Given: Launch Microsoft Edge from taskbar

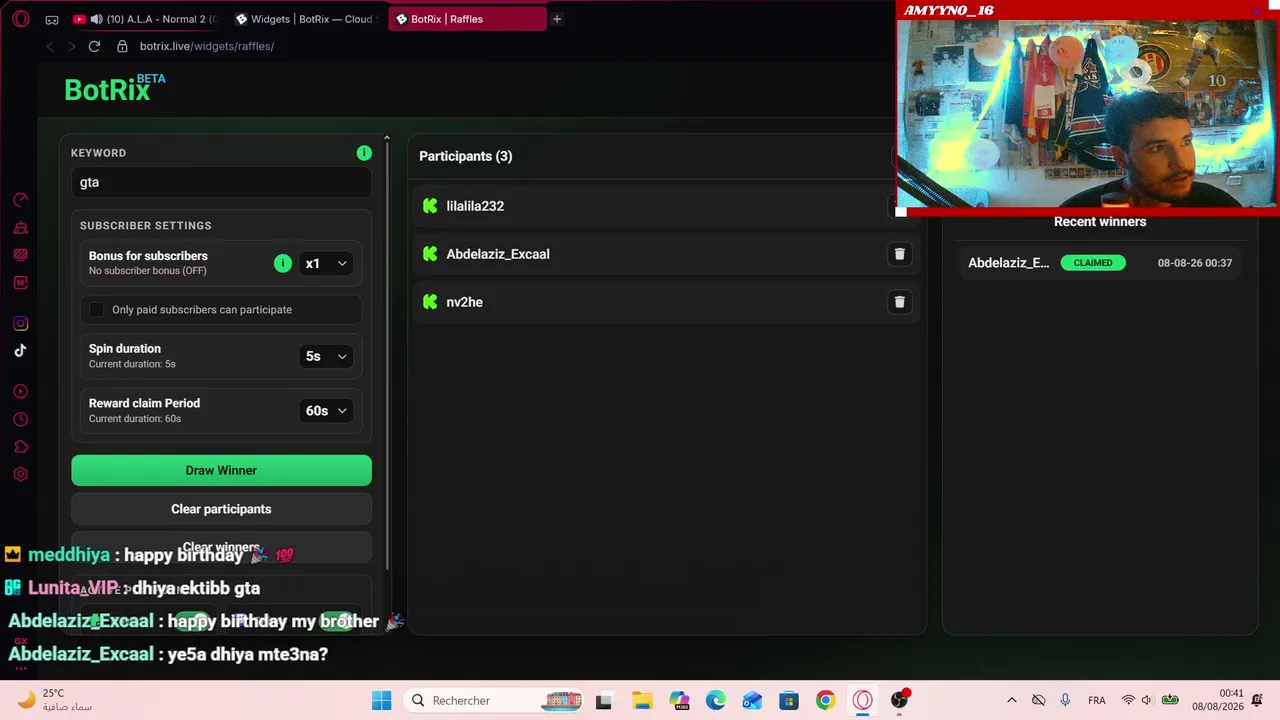Looking at the screenshot, I should 715,700.
